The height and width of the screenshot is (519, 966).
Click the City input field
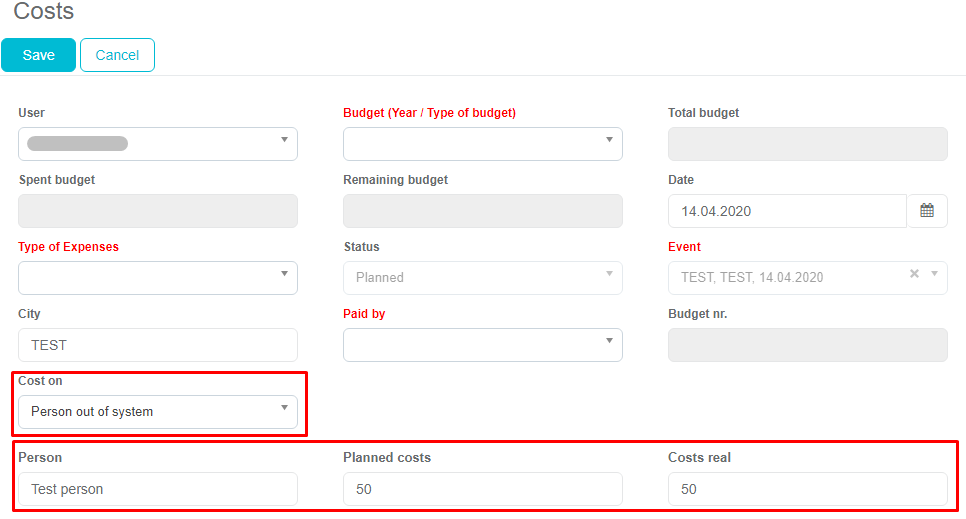tap(157, 345)
